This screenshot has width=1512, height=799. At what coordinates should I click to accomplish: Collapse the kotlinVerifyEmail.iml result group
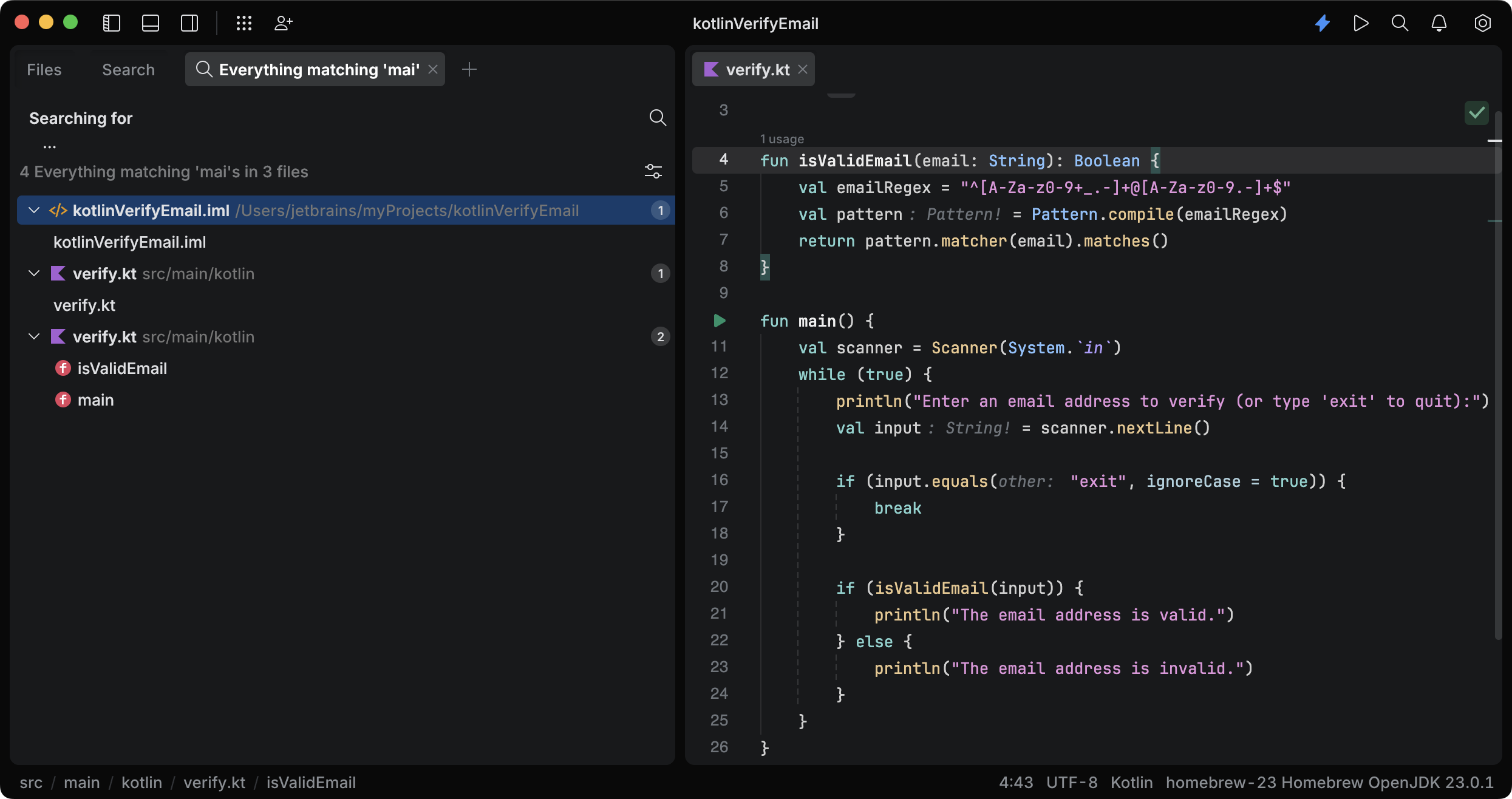[x=33, y=210]
